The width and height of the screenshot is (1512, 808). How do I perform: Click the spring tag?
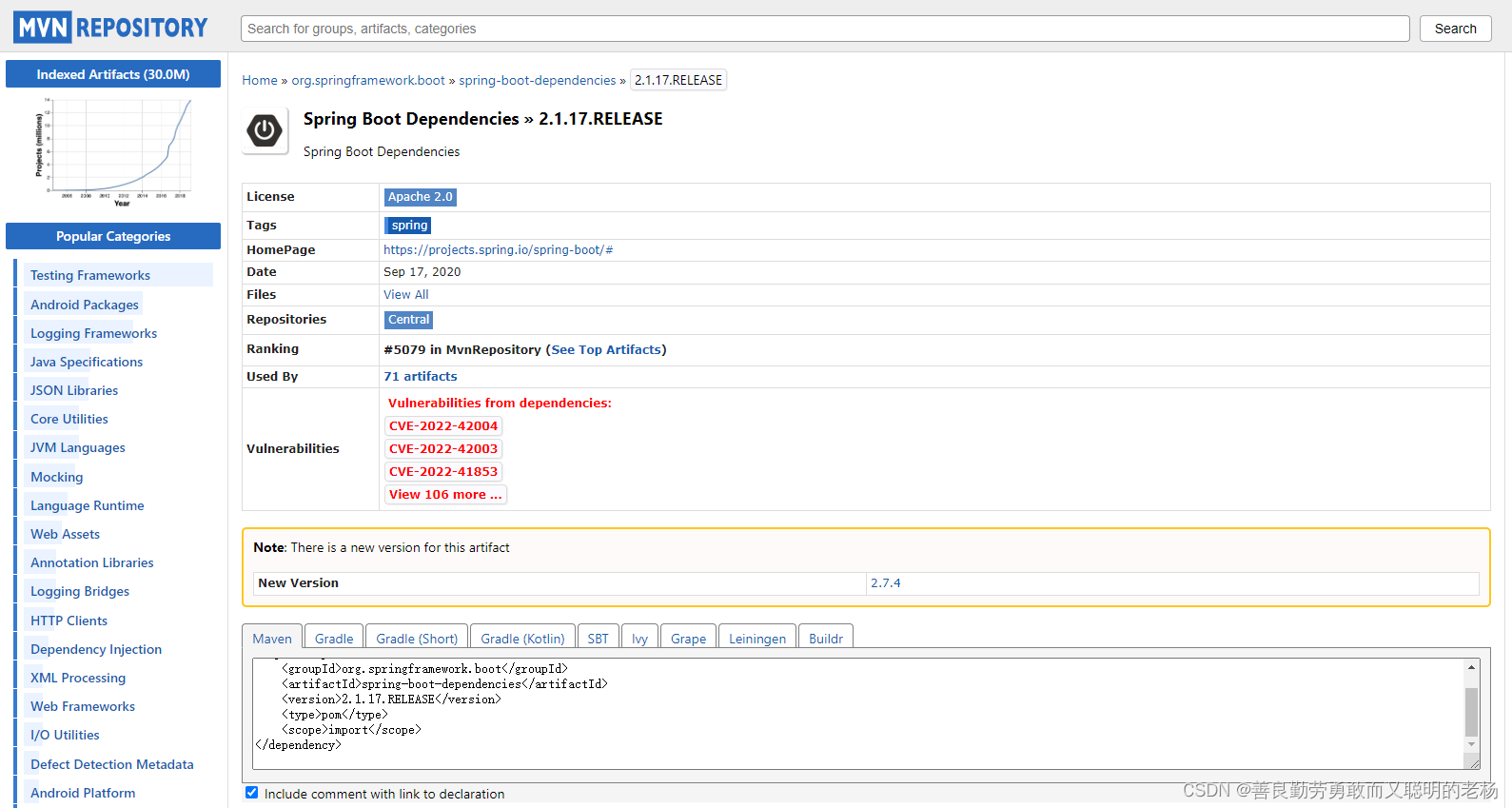409,226
